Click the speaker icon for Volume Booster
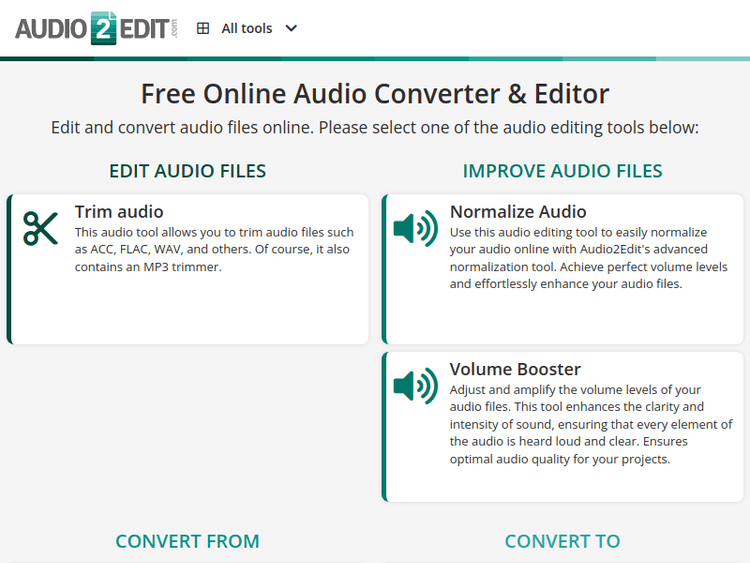750x563 pixels. coord(415,386)
